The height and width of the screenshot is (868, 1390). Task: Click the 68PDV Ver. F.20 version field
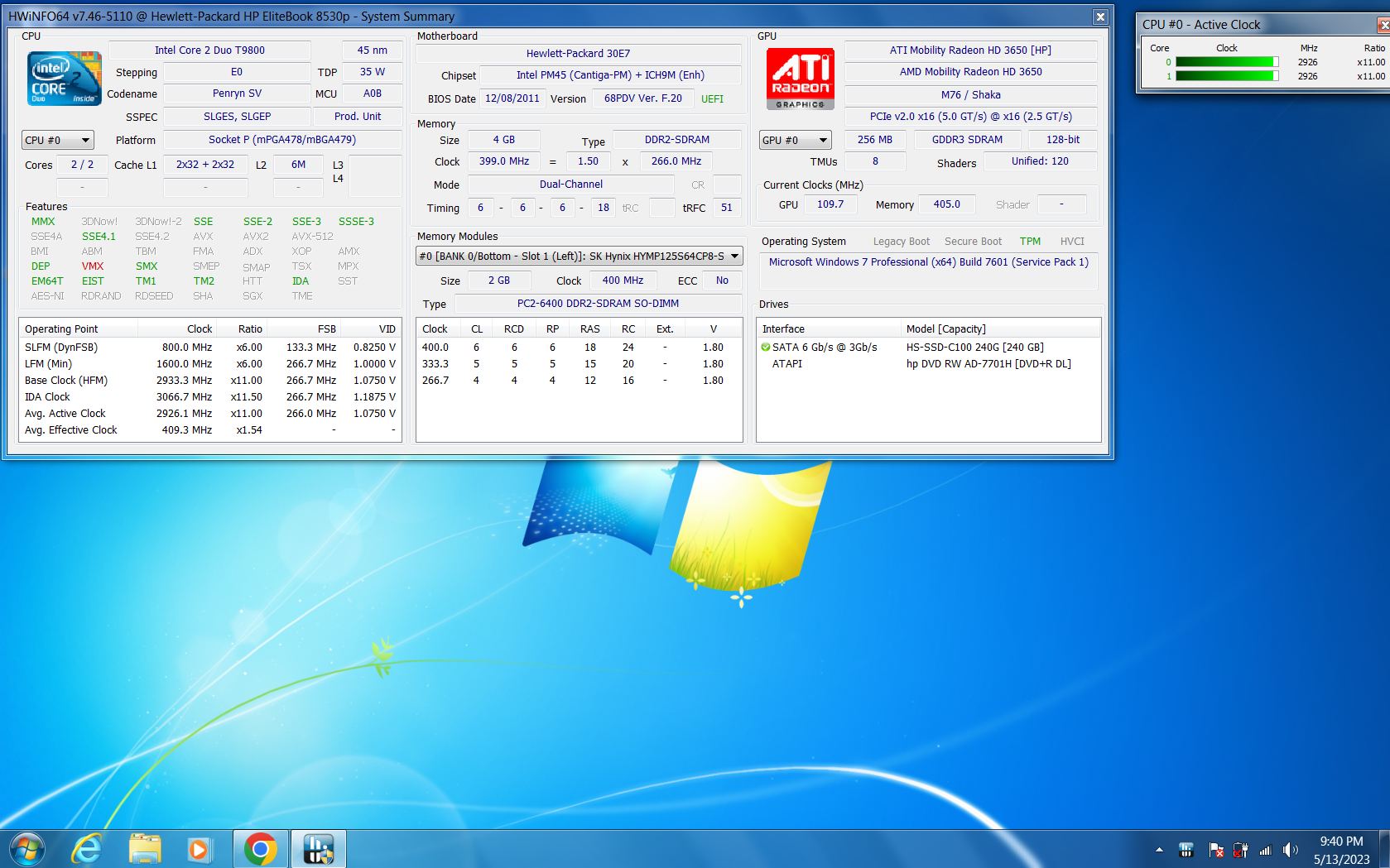point(643,98)
